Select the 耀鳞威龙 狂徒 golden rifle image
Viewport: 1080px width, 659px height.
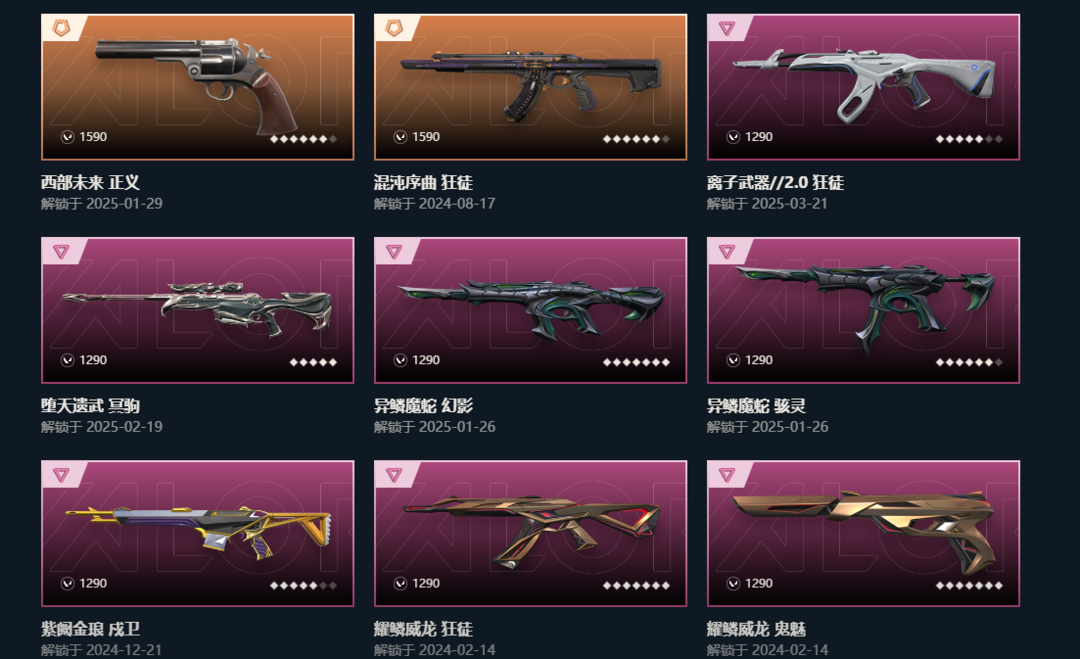tap(530, 534)
